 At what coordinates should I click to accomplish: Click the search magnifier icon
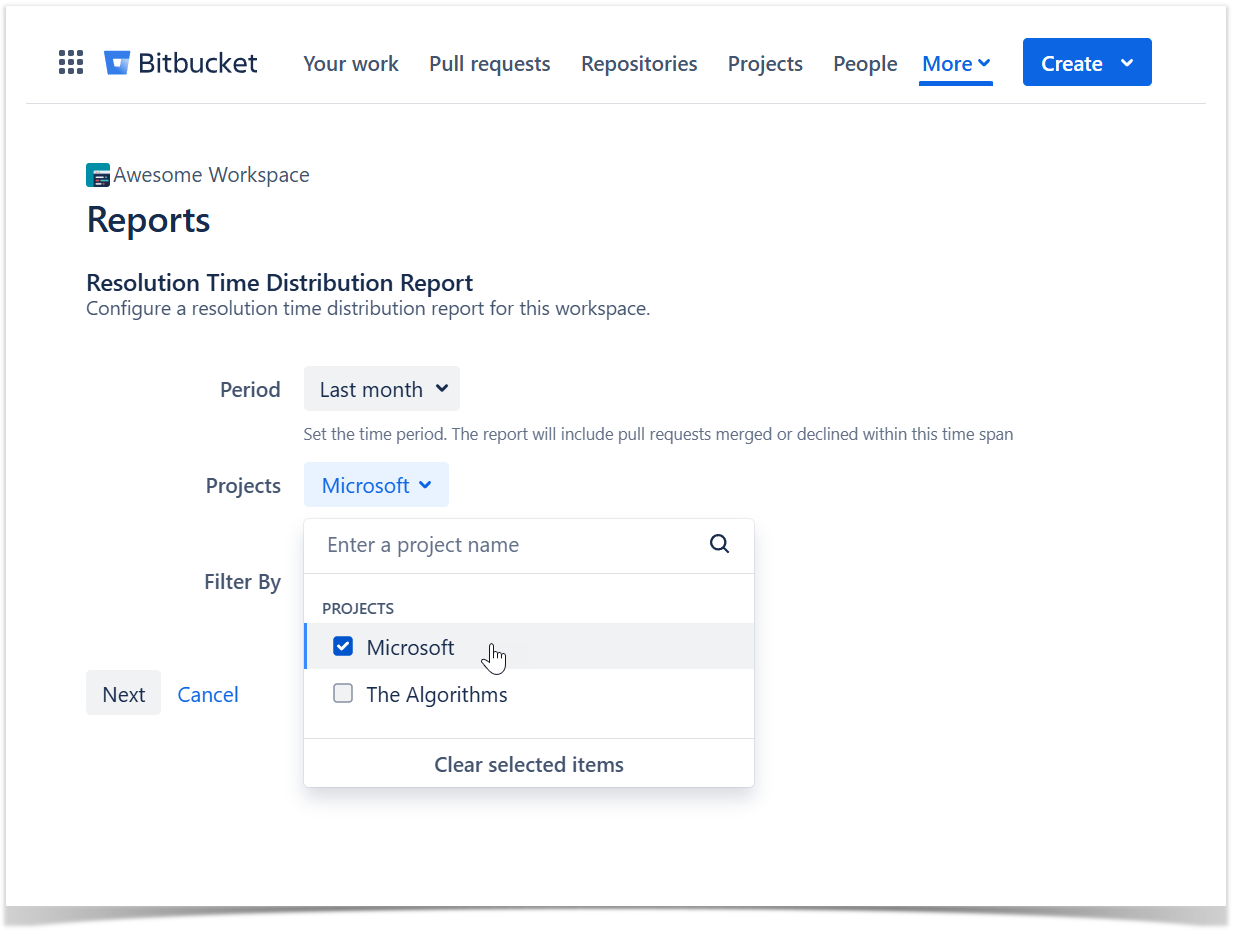(719, 545)
